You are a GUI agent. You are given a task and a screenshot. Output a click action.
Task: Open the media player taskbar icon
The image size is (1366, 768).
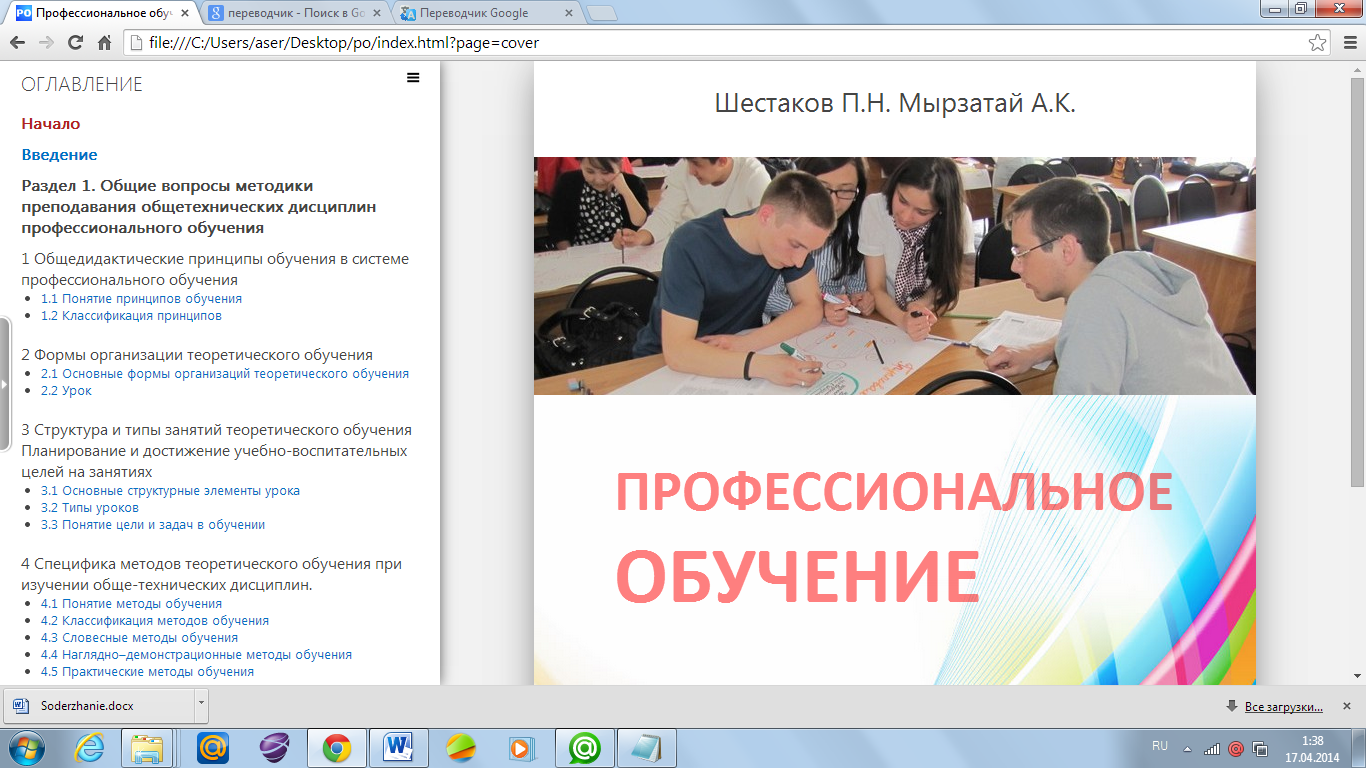click(522, 747)
